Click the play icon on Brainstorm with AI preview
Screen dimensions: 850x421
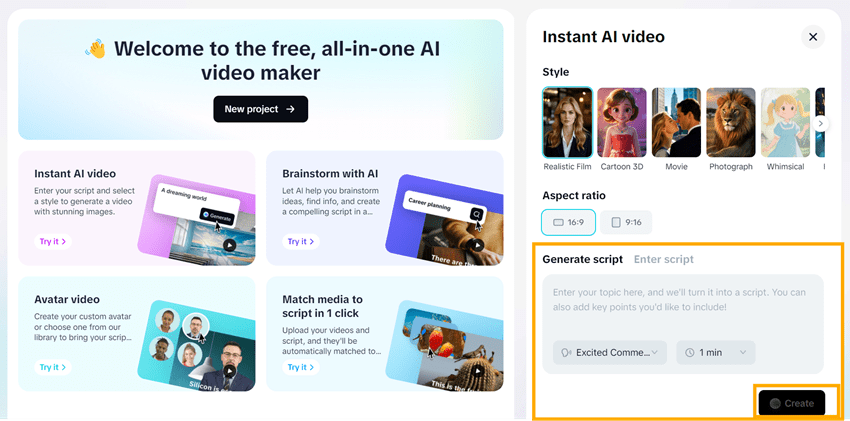(478, 245)
